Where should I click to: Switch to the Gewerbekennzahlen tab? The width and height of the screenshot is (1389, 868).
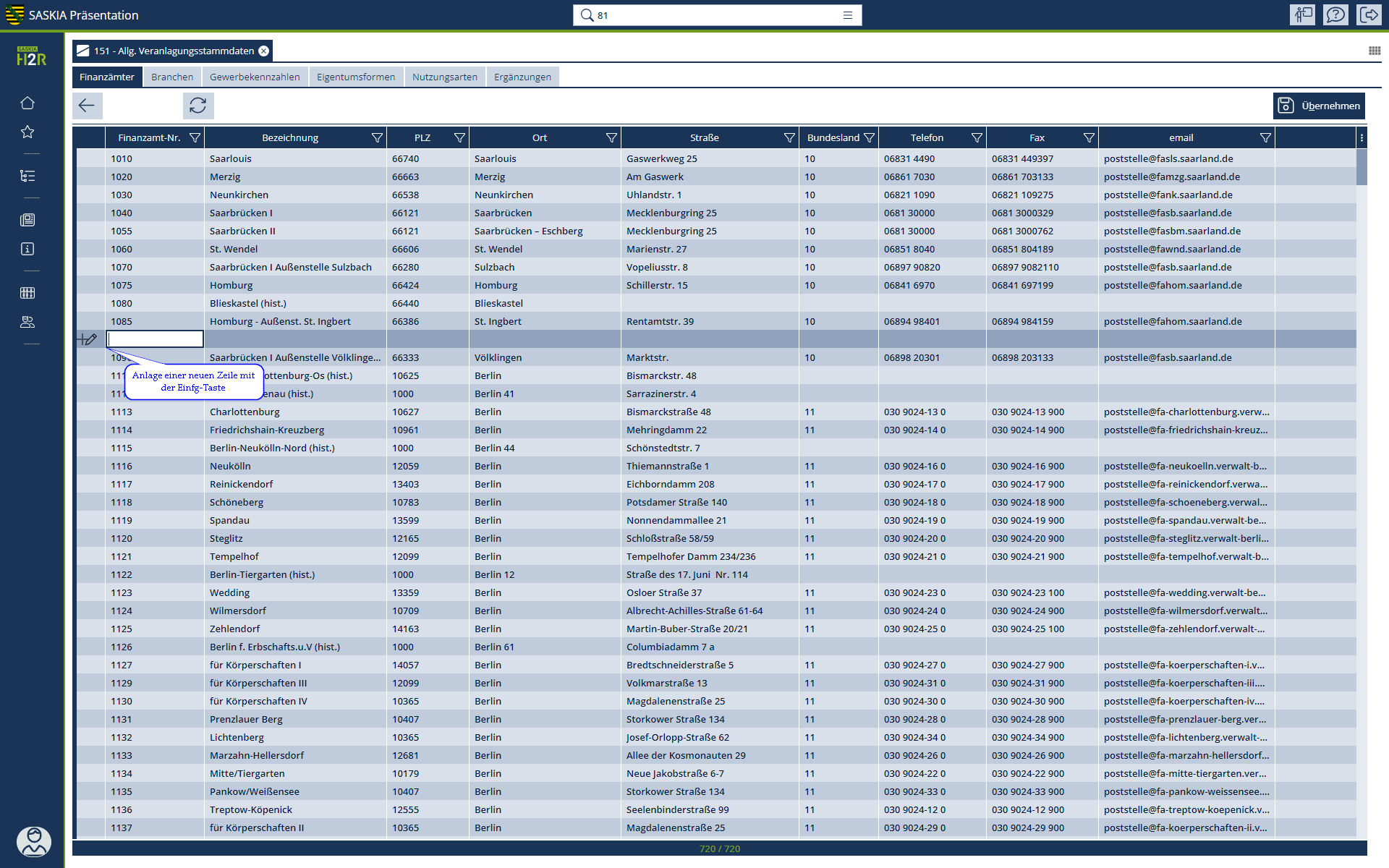tap(255, 77)
